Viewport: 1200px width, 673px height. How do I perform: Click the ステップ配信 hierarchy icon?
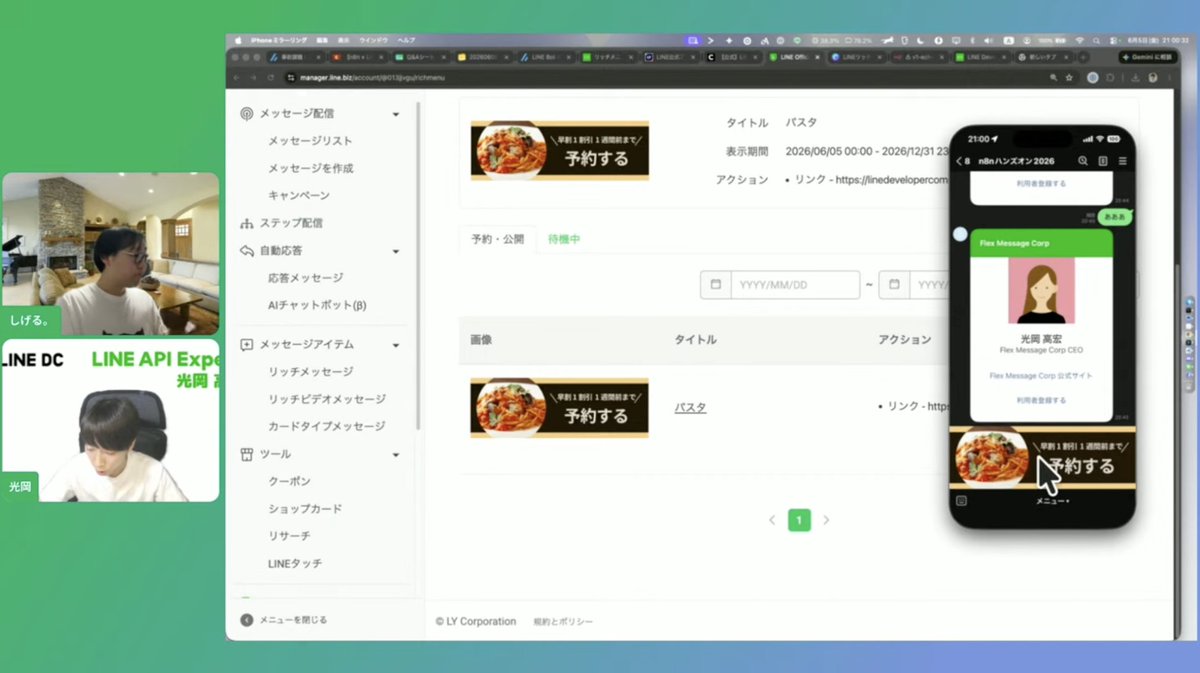(x=247, y=223)
